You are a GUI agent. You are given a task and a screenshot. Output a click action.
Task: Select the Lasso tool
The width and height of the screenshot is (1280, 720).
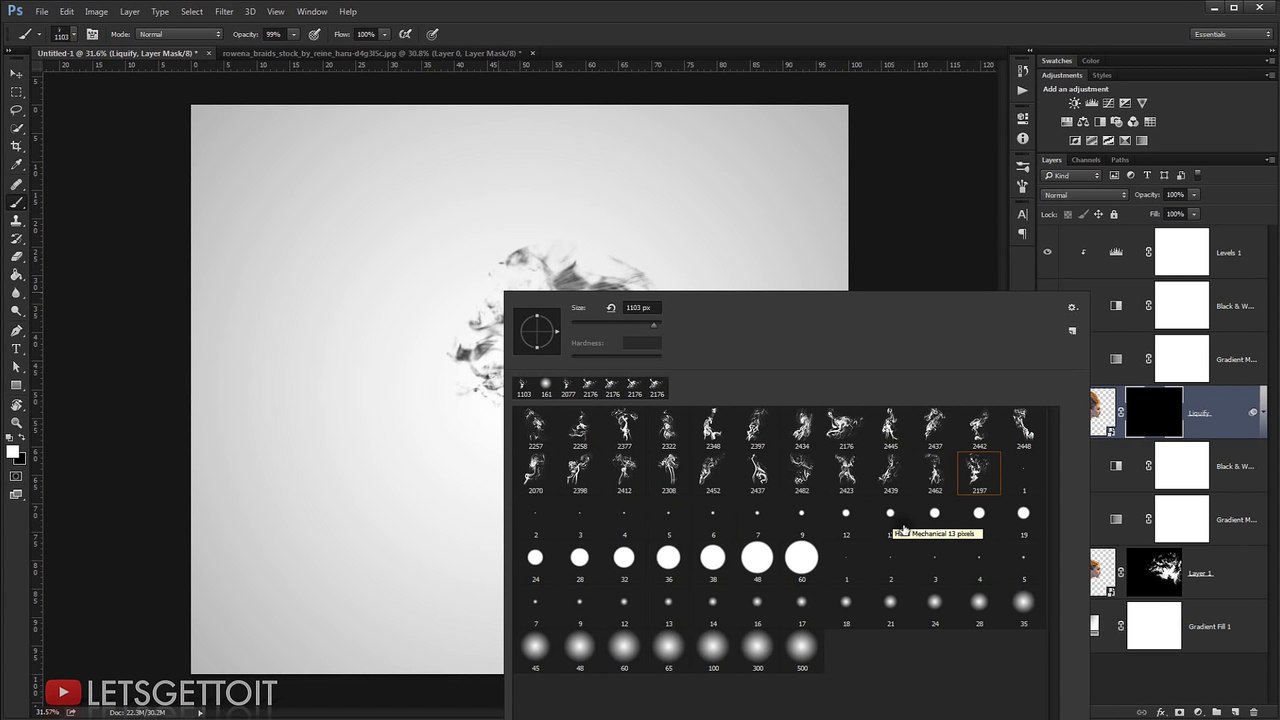coord(16,110)
